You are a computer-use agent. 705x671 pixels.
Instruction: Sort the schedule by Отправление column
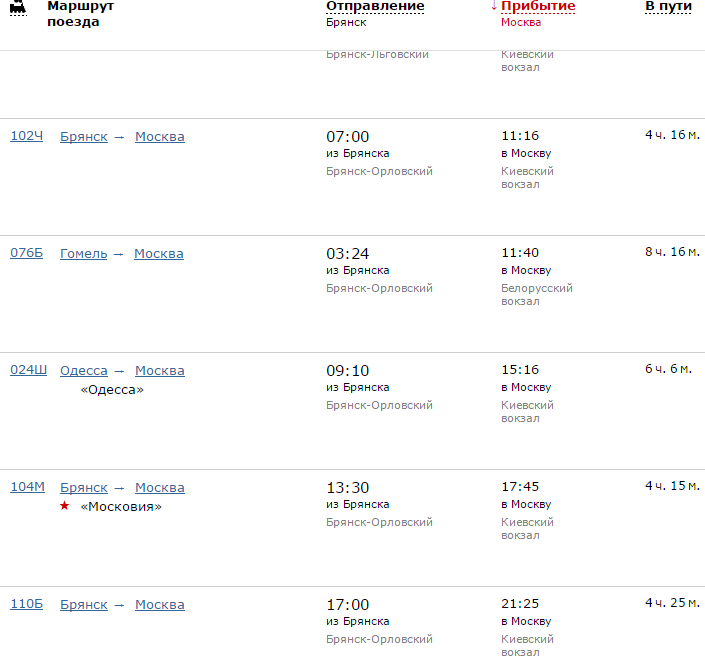pos(375,6)
